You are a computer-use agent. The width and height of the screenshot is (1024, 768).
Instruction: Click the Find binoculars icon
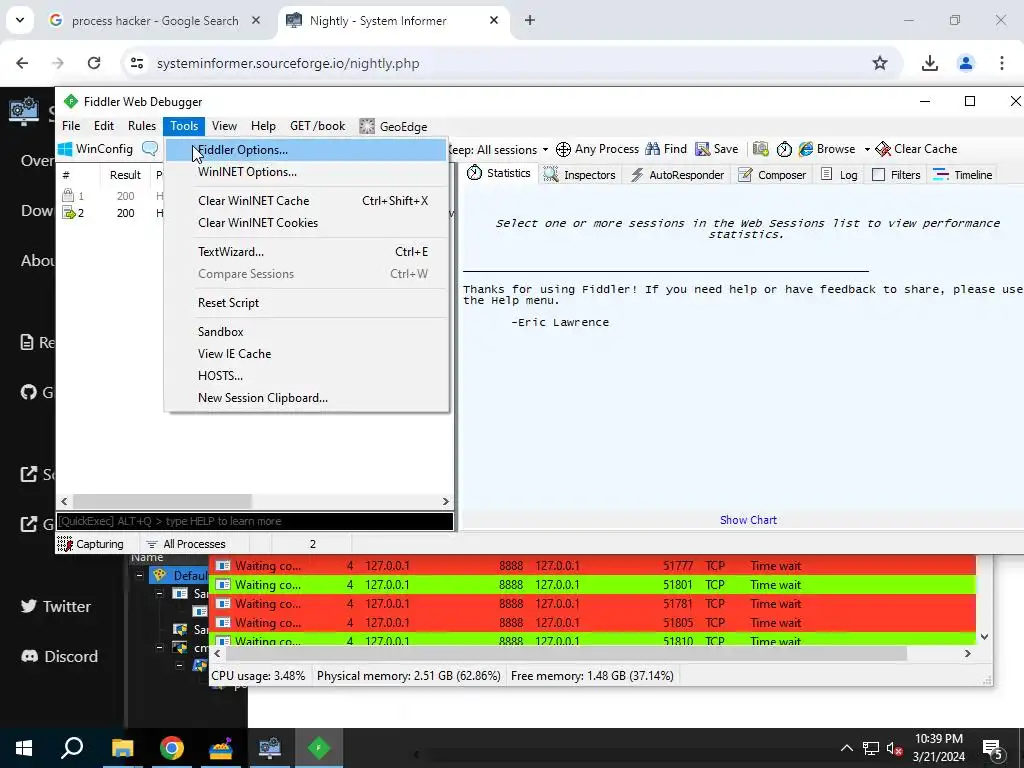pos(652,150)
